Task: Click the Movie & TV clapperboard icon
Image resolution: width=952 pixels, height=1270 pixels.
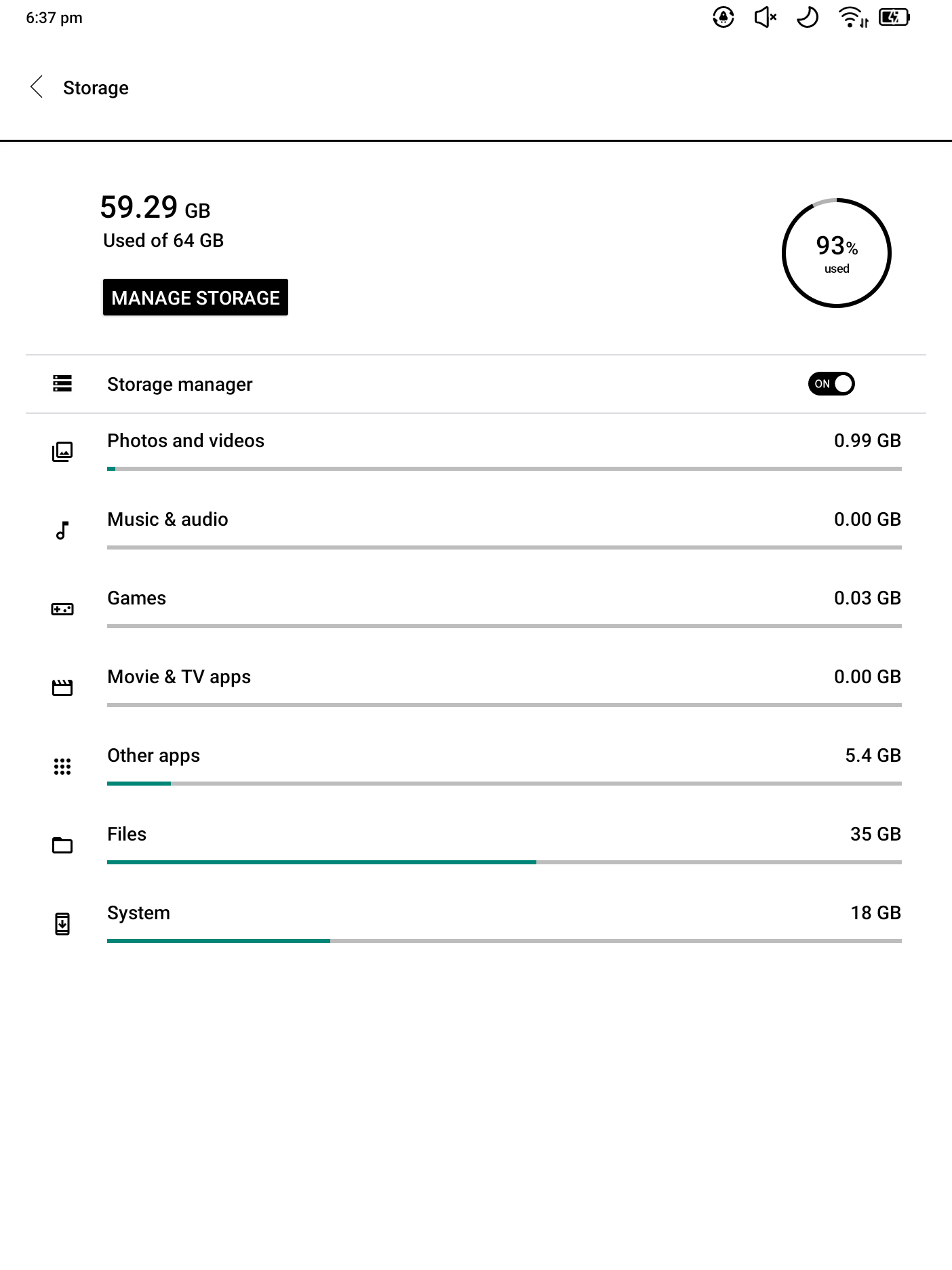Action: tap(62, 688)
